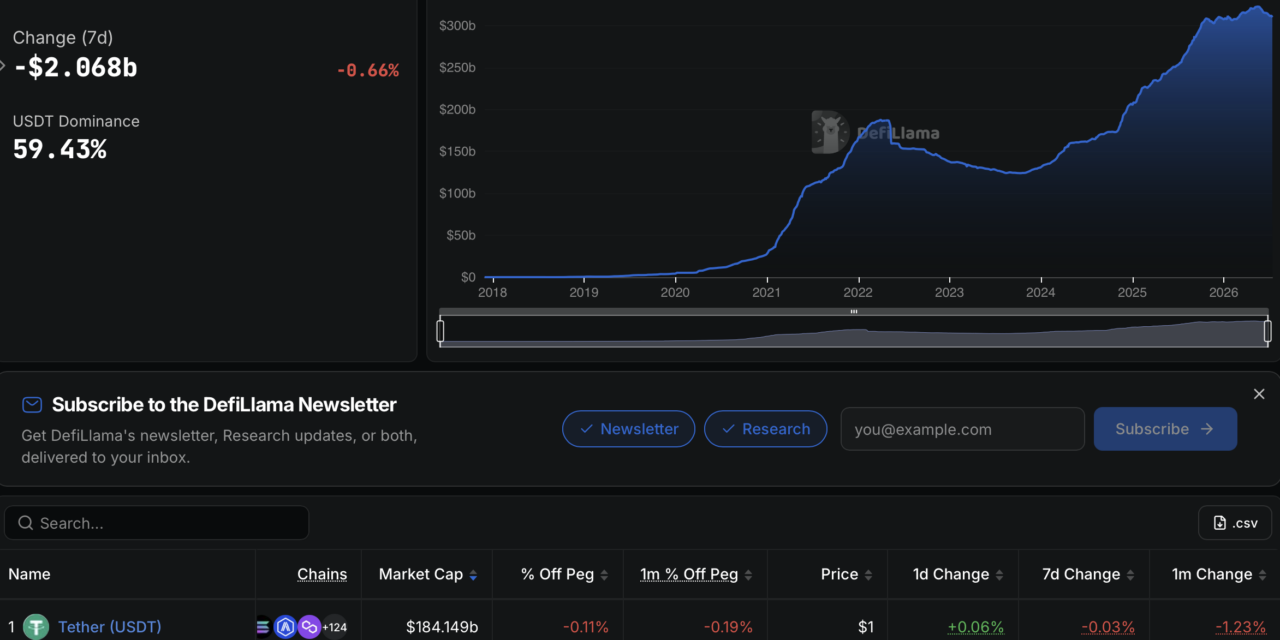Image resolution: width=1280 pixels, height=640 pixels.
Task: Sort by 1d Change column header
Action: [x=957, y=574]
